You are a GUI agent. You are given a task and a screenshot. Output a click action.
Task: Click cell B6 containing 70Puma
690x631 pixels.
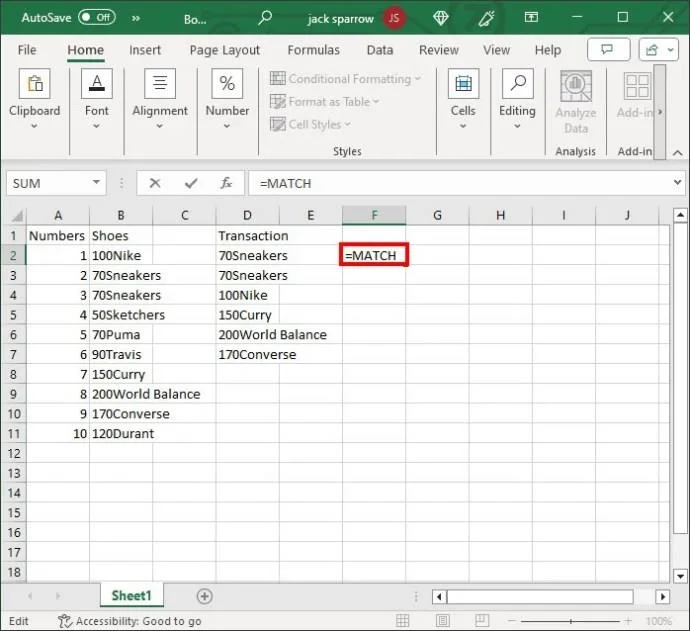121,334
